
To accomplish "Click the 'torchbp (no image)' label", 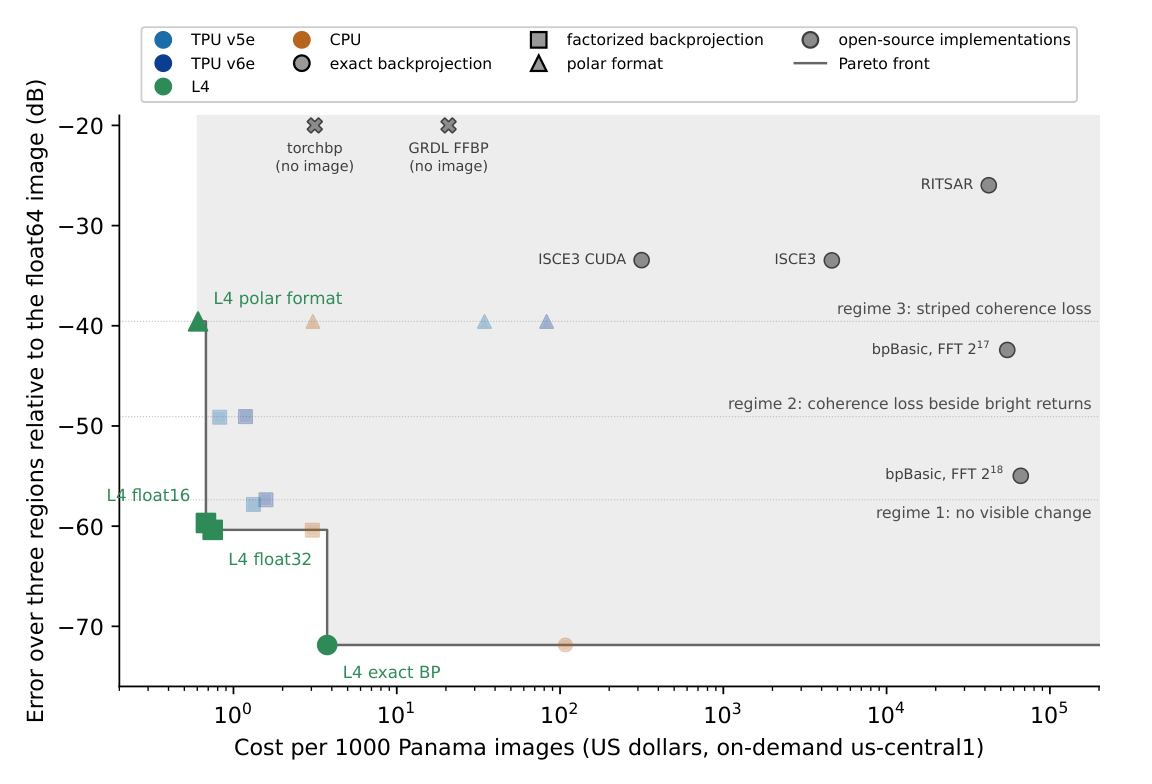I will pyautogui.click(x=314, y=157).
